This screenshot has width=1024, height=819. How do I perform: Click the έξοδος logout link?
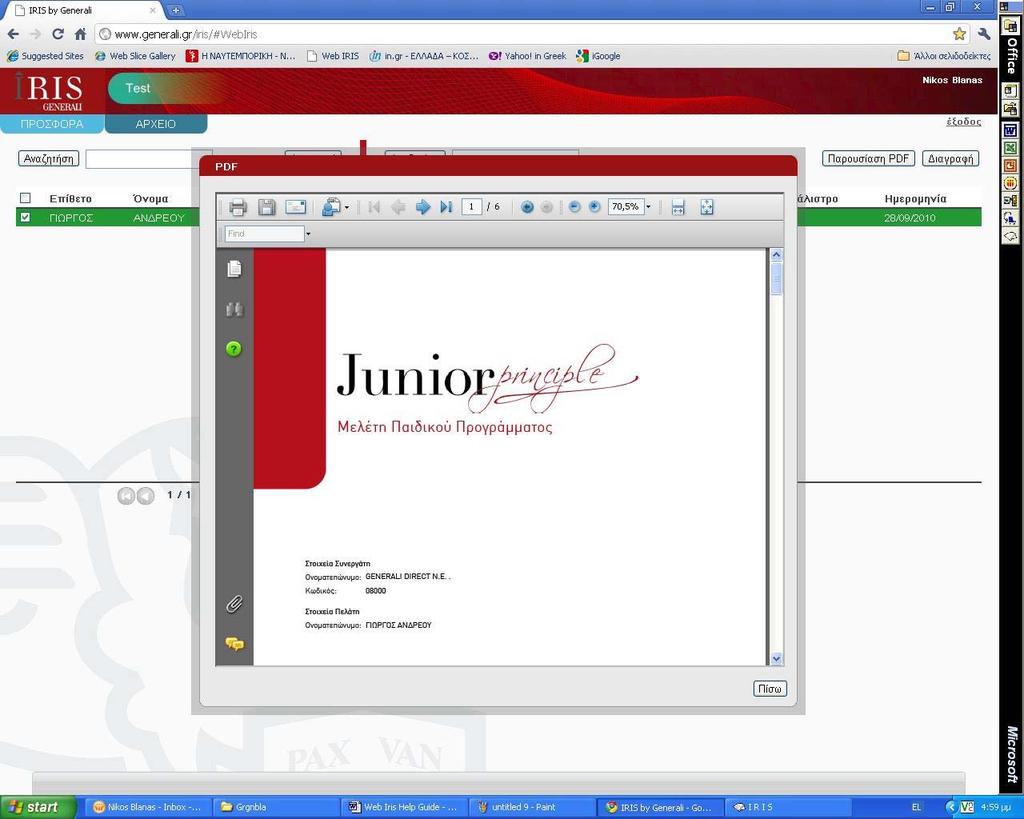point(963,122)
